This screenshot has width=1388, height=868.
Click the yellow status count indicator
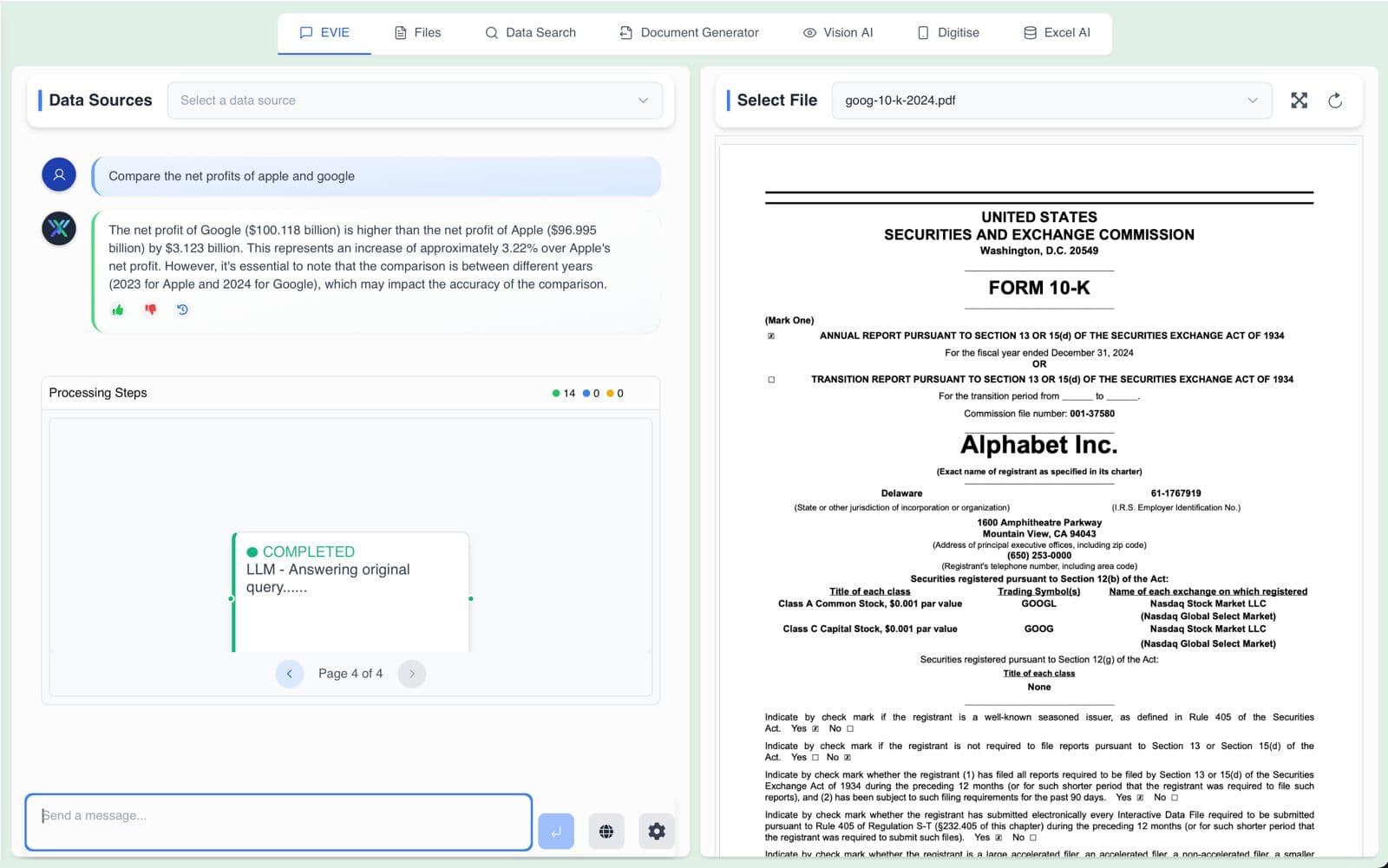coord(615,394)
